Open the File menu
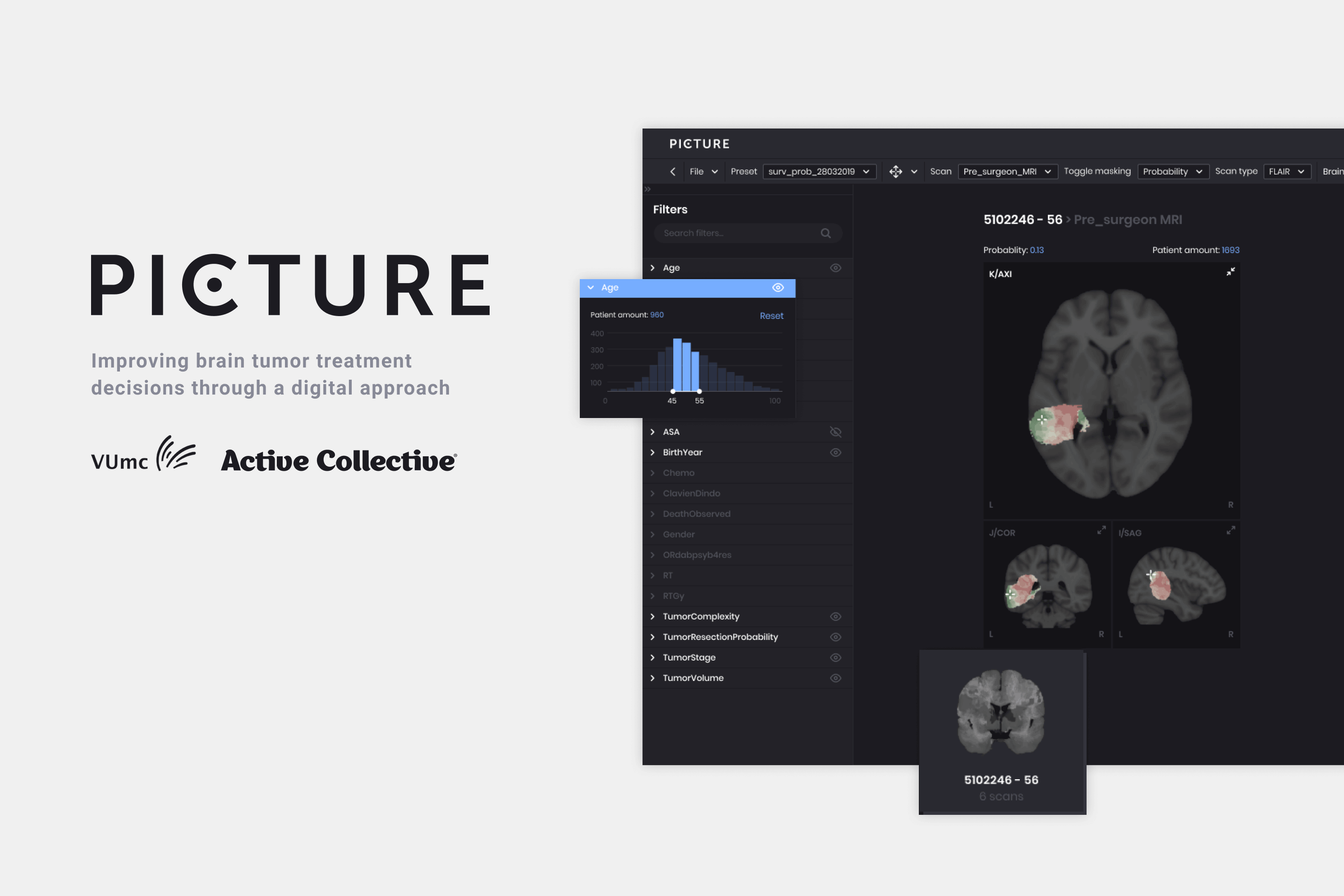The image size is (1344, 896). pyautogui.click(x=704, y=171)
